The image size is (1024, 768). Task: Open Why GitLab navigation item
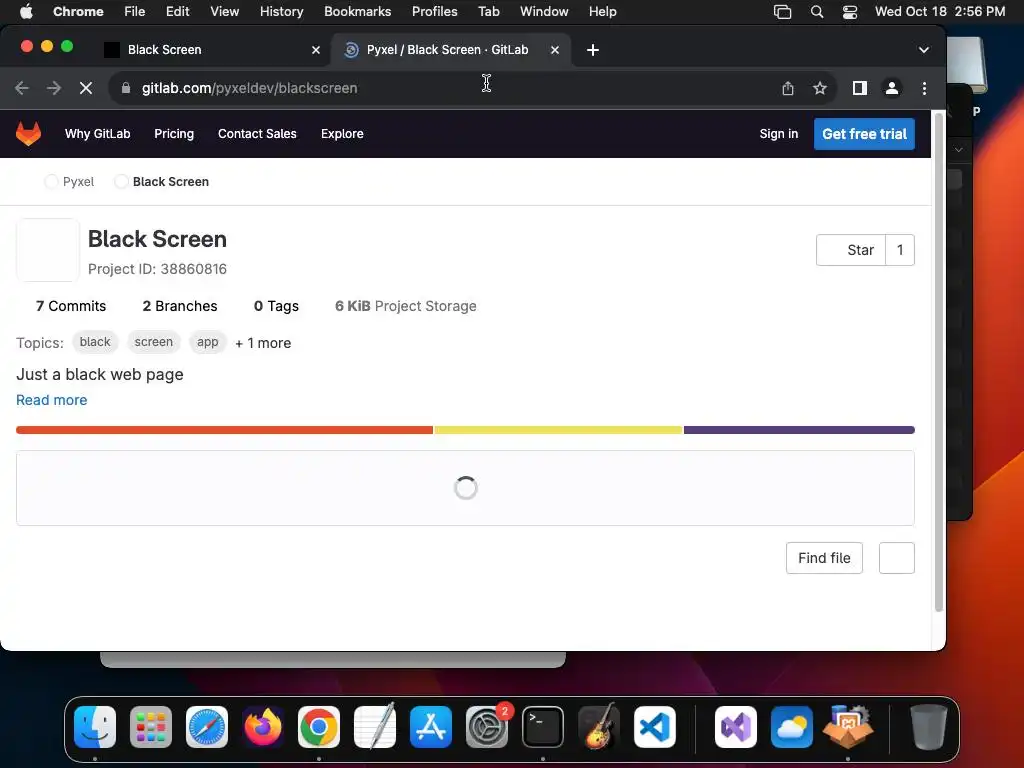[x=97, y=134]
